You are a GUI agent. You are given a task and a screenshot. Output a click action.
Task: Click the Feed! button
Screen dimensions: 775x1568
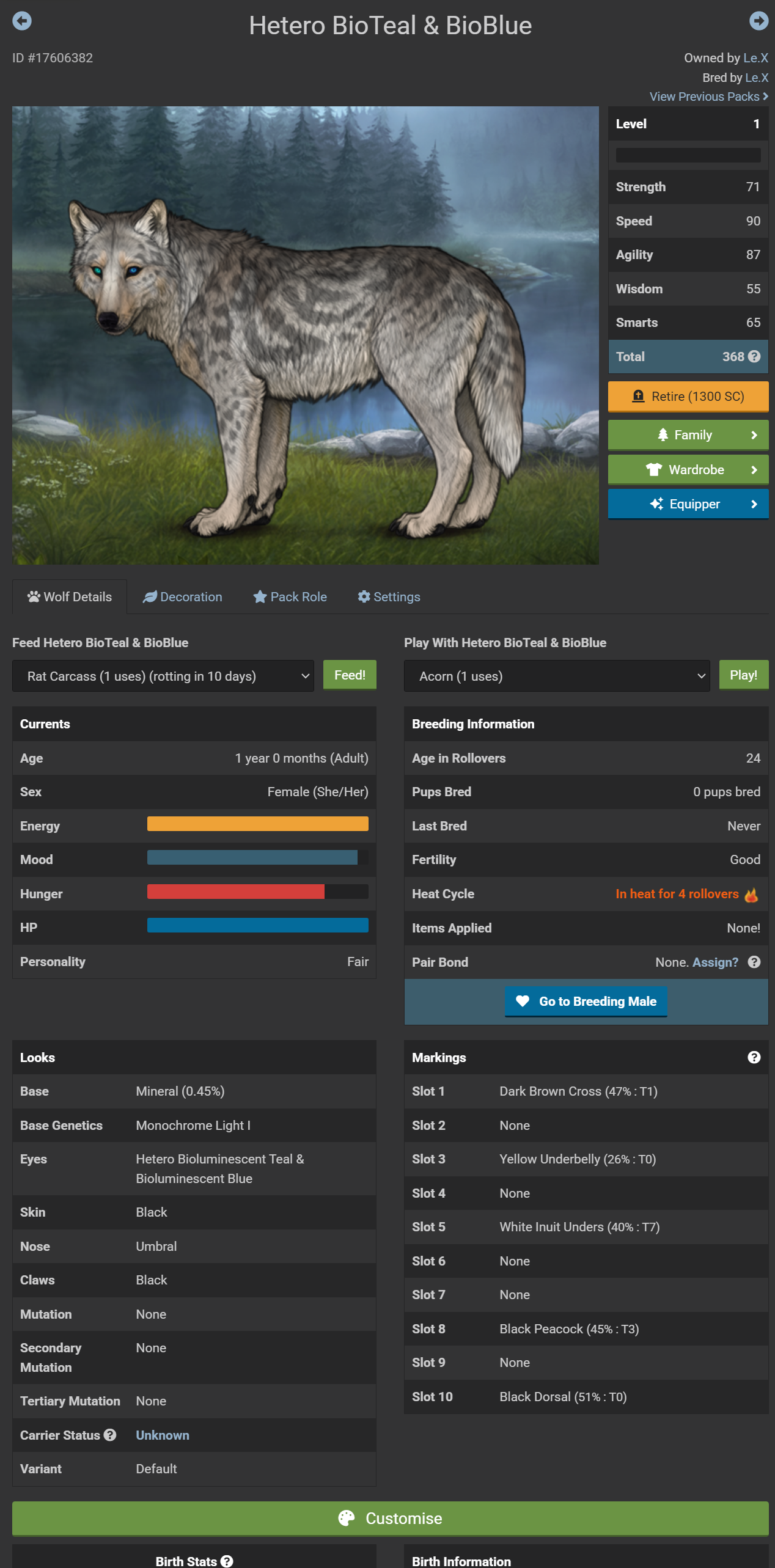click(x=350, y=675)
